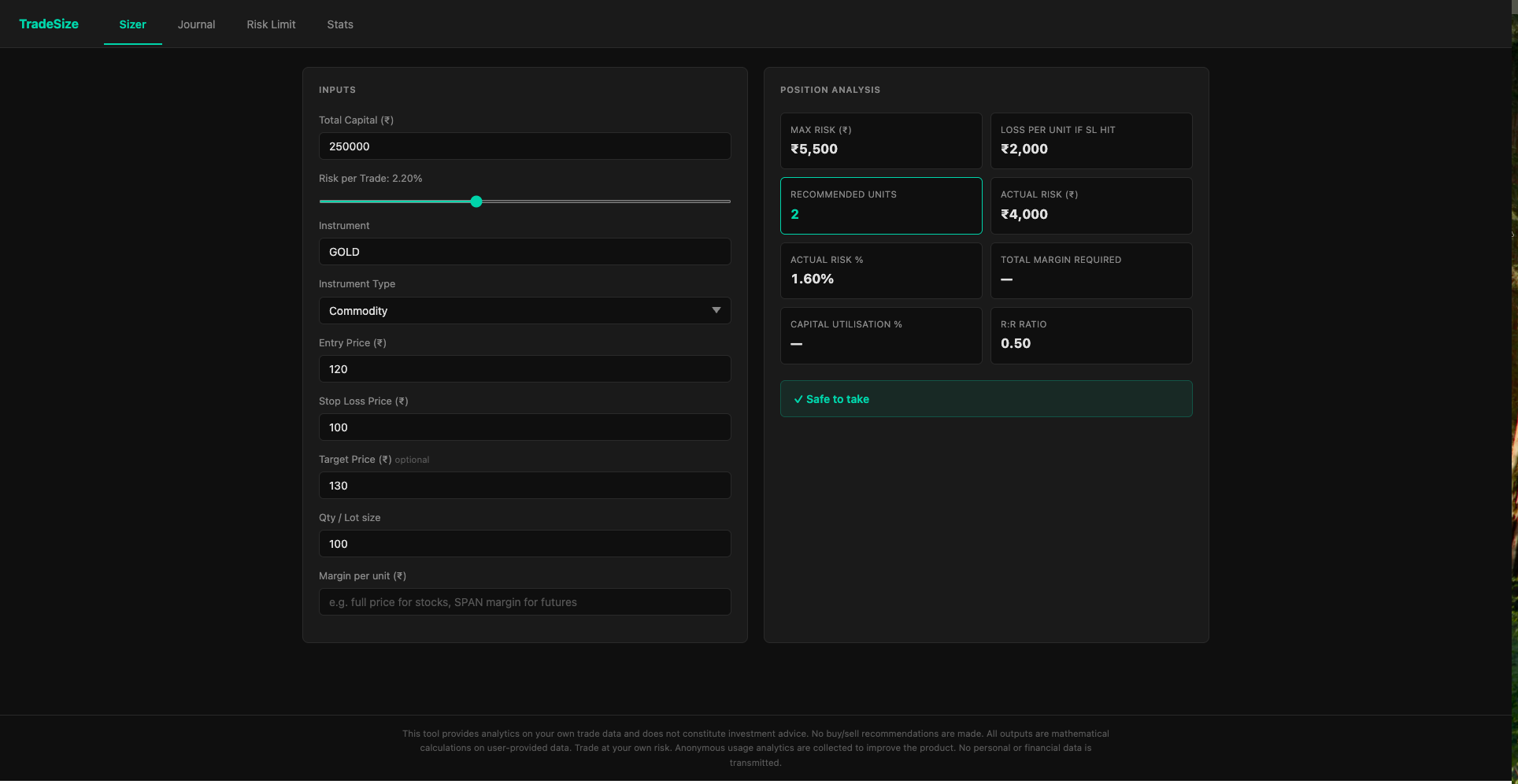Open the Risk Limit section
The width and height of the screenshot is (1518, 784).
tap(270, 24)
